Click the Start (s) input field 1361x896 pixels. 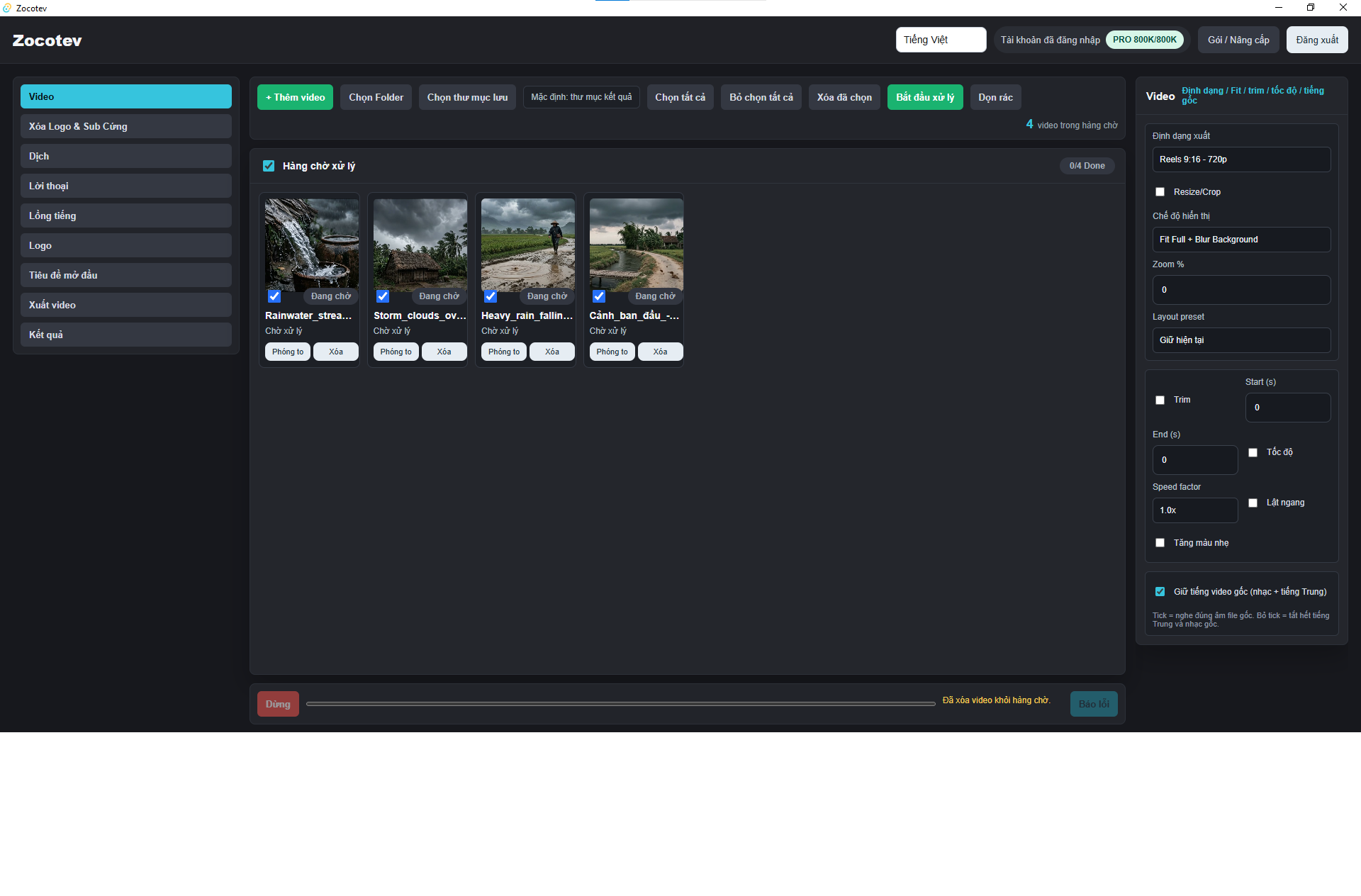click(1288, 408)
